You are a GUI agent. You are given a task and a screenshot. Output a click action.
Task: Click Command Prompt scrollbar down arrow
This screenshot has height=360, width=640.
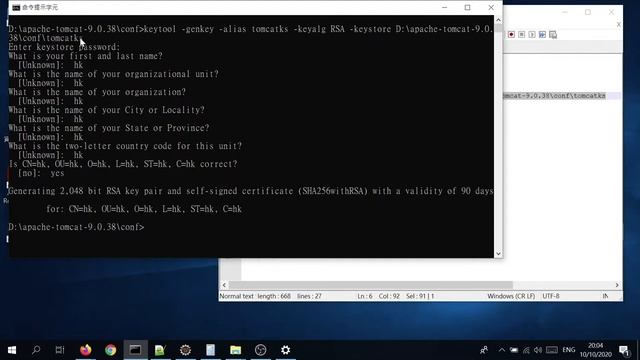tap(498, 253)
